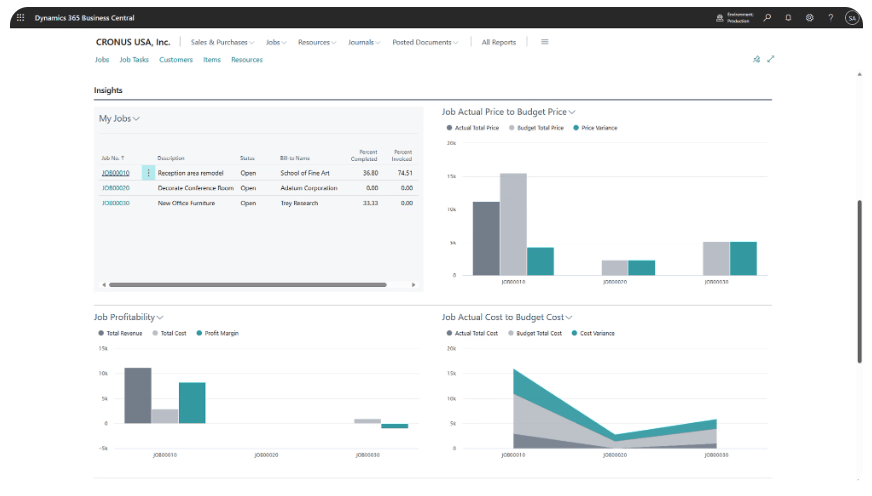Sort by the Bill-to Name column header

pyautogui.click(x=295, y=158)
